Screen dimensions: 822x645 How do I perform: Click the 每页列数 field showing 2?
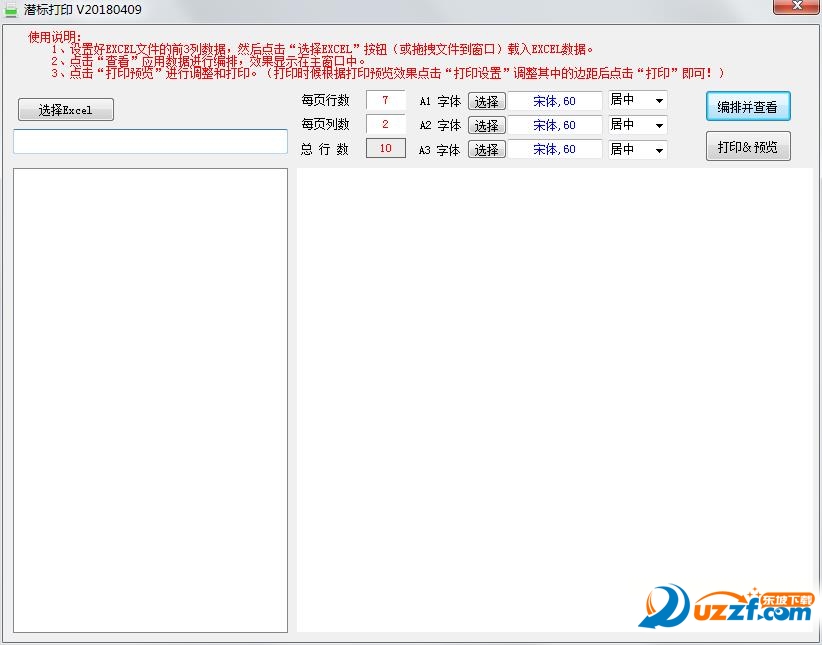click(x=385, y=124)
